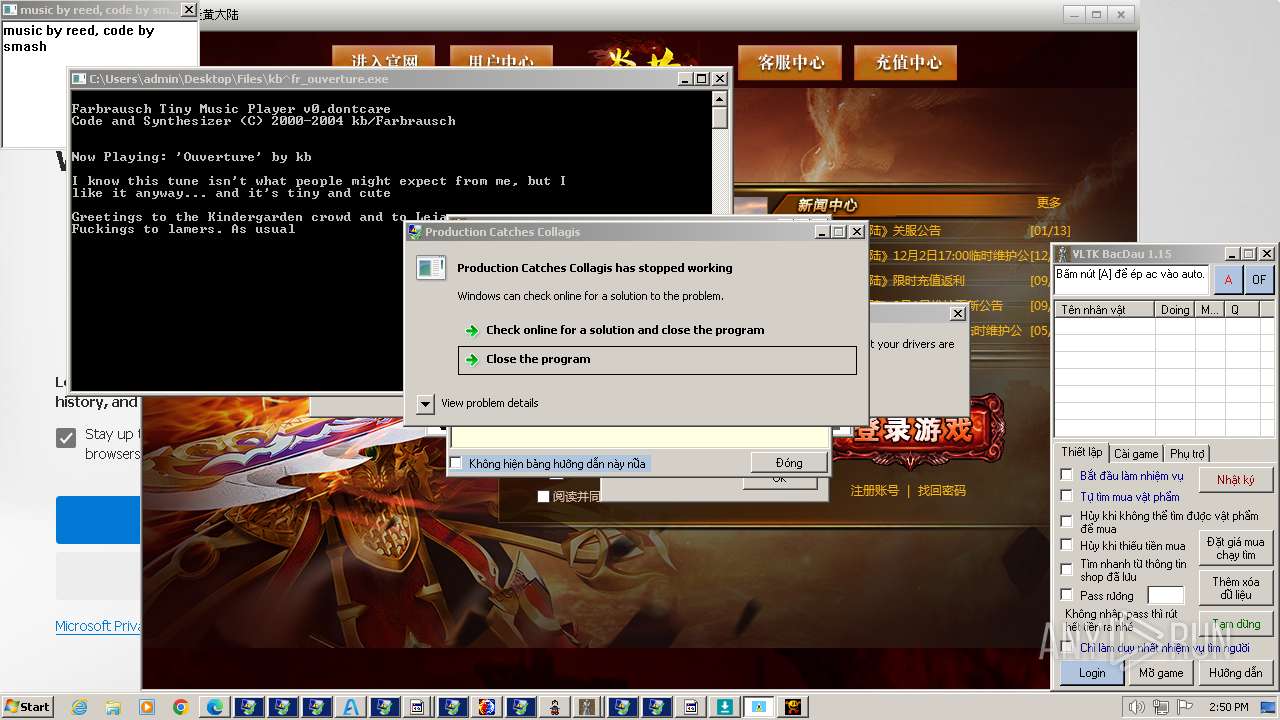Open Google Chrome from the taskbar

(181, 707)
